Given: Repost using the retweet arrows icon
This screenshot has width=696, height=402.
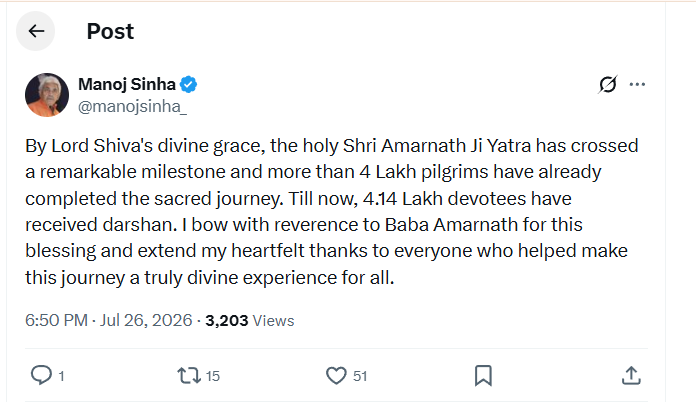Looking at the screenshot, I should click(189, 376).
